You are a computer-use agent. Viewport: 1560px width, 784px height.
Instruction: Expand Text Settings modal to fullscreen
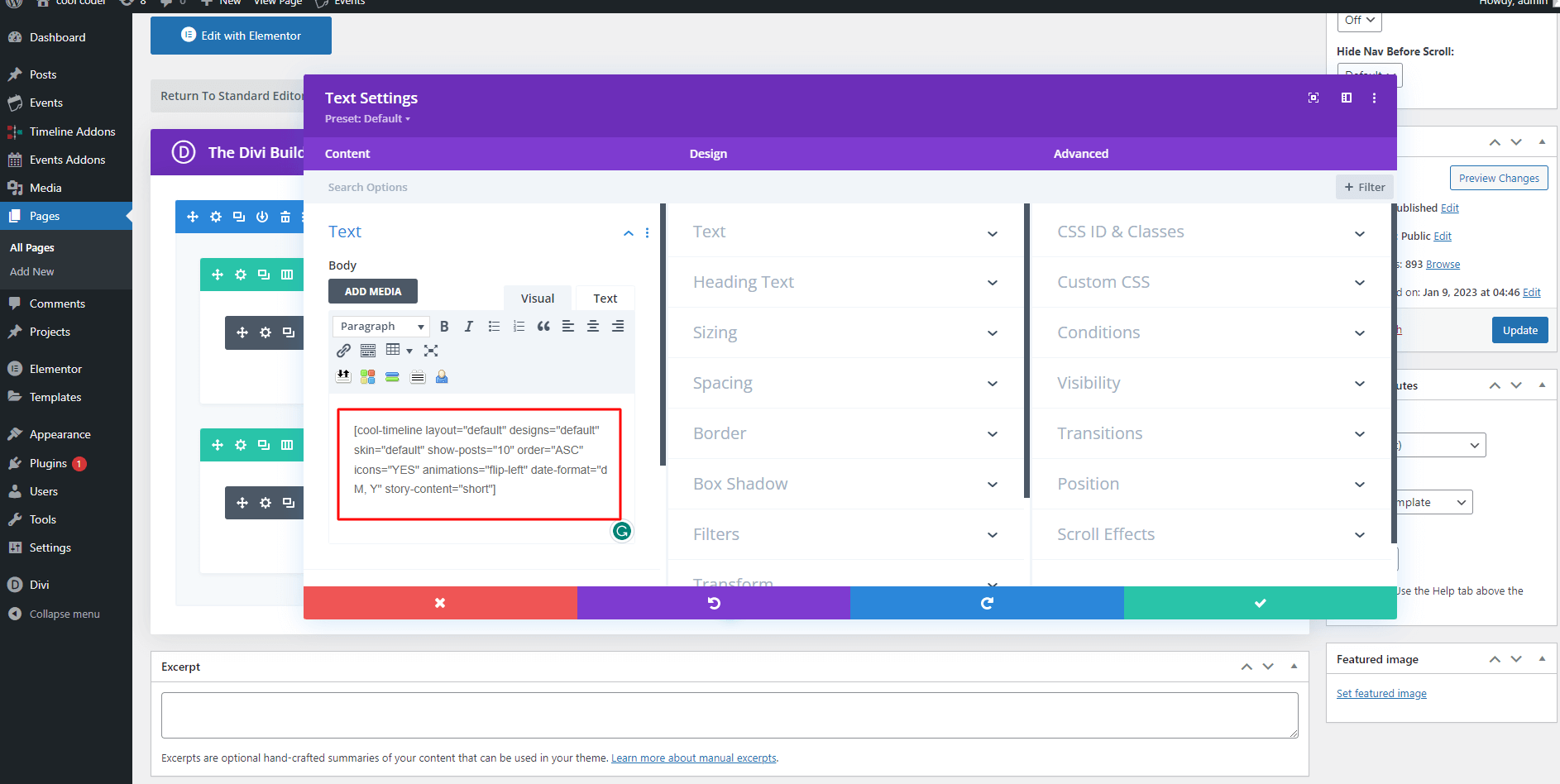coord(1314,98)
